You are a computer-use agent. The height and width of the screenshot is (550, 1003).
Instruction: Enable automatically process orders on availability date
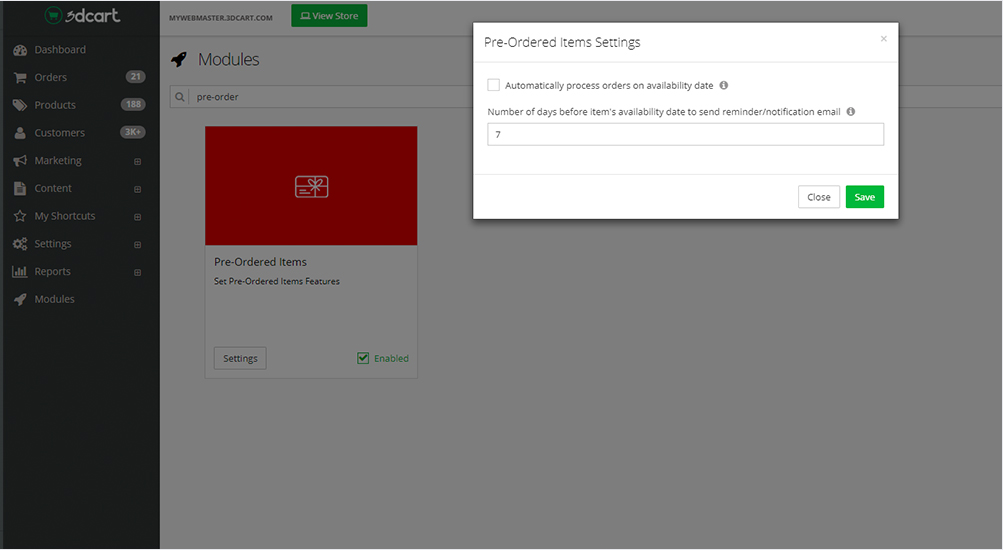coord(494,86)
